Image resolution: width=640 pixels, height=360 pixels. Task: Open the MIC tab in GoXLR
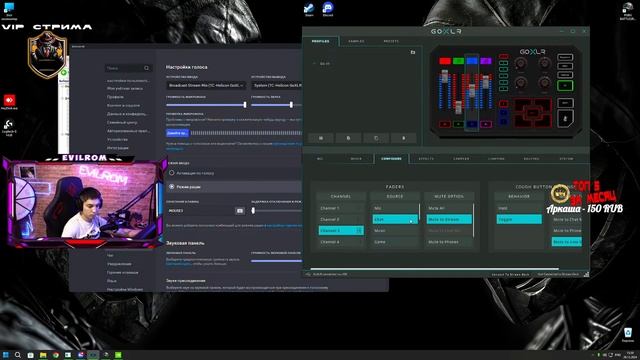coord(320,159)
